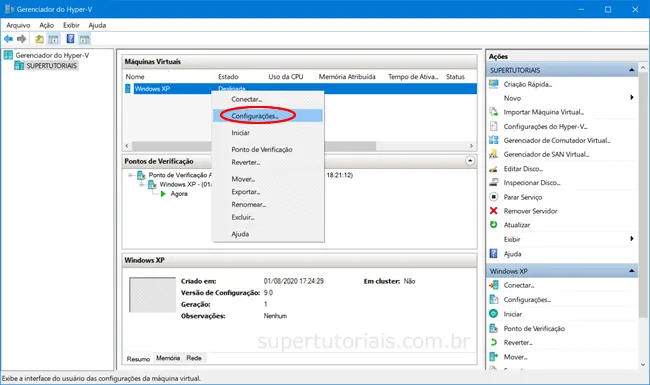Click the Reverter icon in actions pane

(494, 342)
